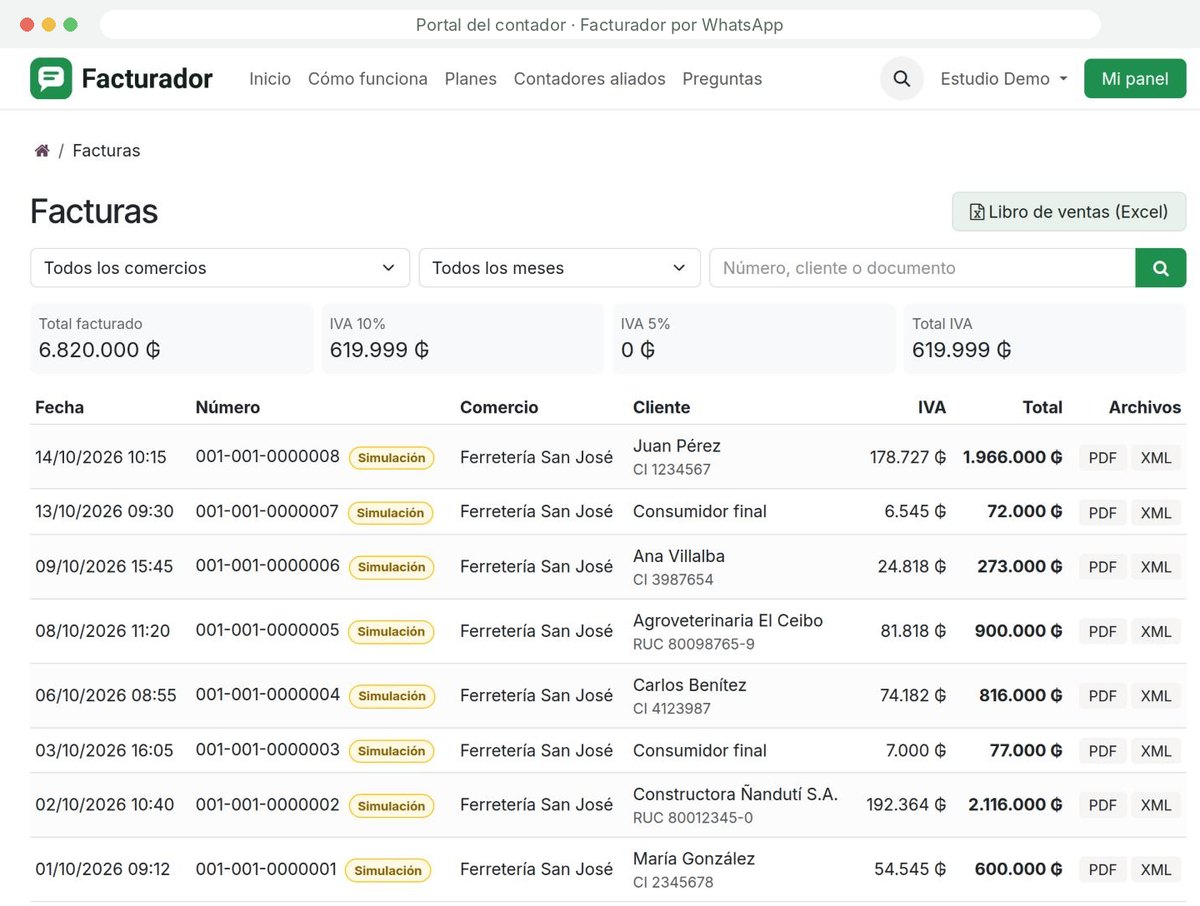Click IVA amount 74.182 ₲
Image resolution: width=1200 pixels, height=906 pixels.
pyautogui.click(x=913, y=696)
